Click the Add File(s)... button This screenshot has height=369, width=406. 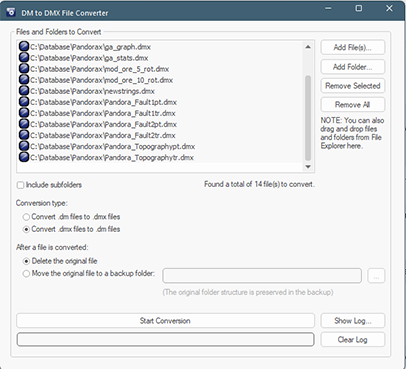tap(353, 47)
